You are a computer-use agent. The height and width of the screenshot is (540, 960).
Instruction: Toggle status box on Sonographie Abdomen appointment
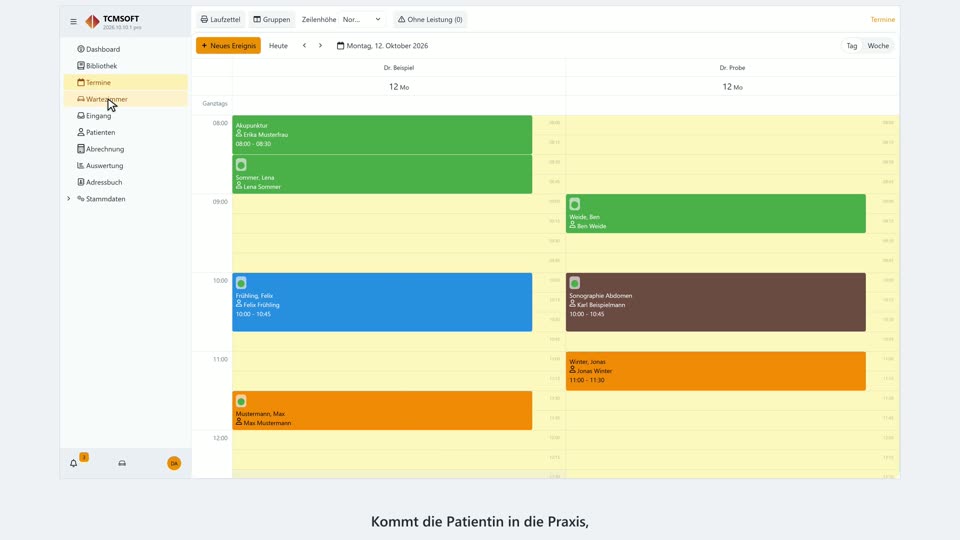click(x=574, y=283)
